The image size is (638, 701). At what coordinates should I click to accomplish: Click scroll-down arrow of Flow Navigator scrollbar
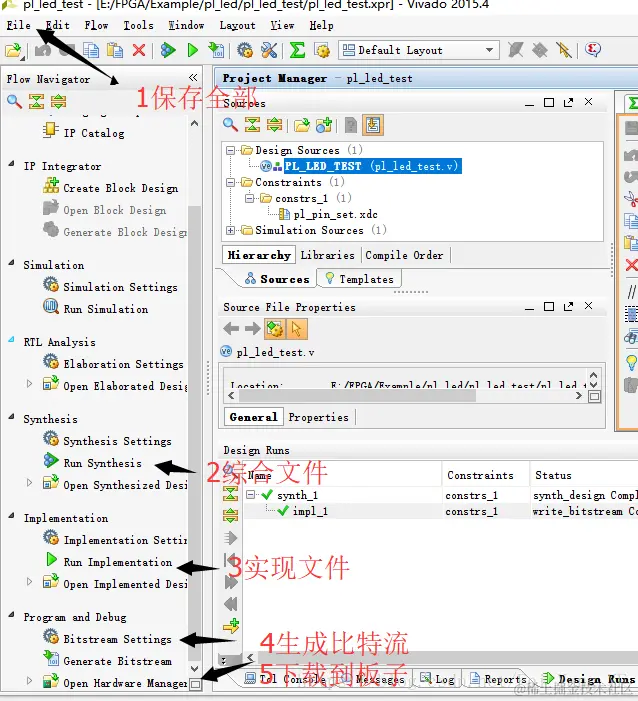[194, 668]
